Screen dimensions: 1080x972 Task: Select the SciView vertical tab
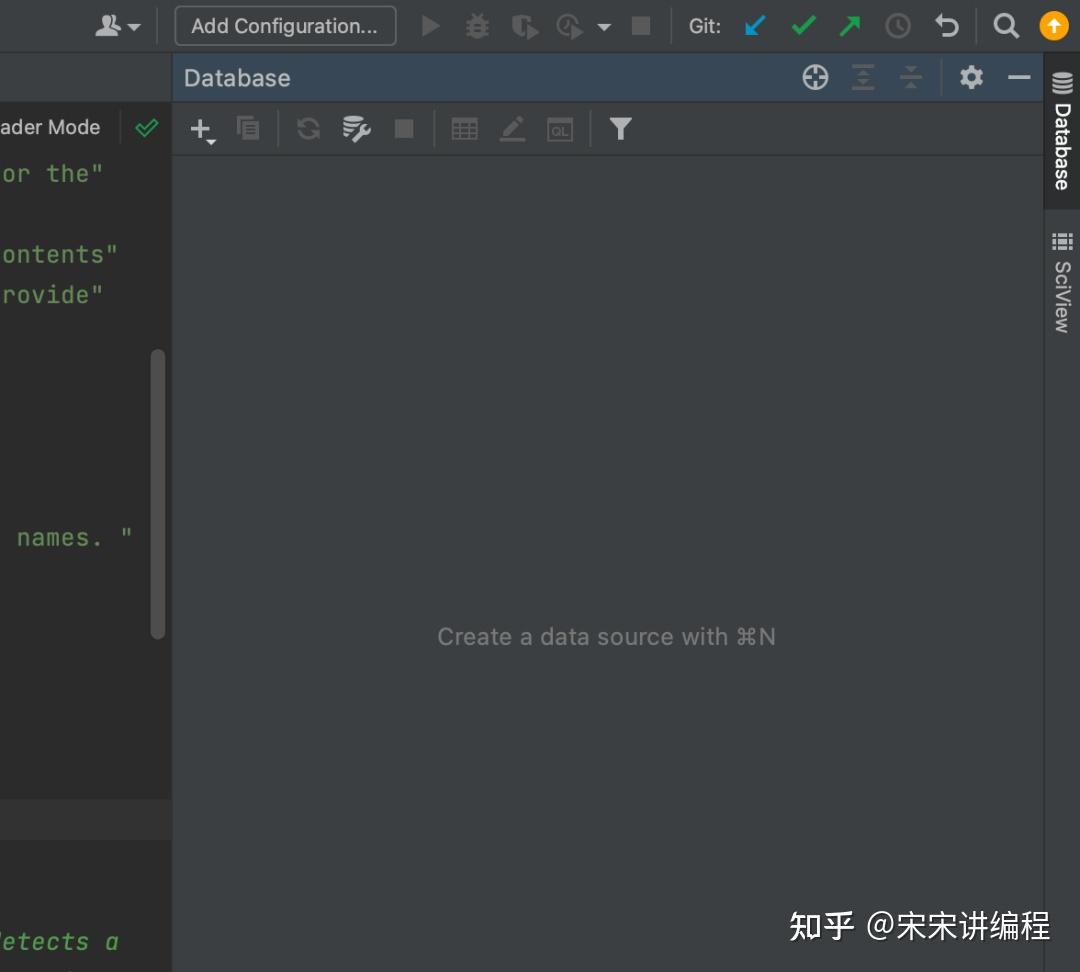(x=1062, y=282)
